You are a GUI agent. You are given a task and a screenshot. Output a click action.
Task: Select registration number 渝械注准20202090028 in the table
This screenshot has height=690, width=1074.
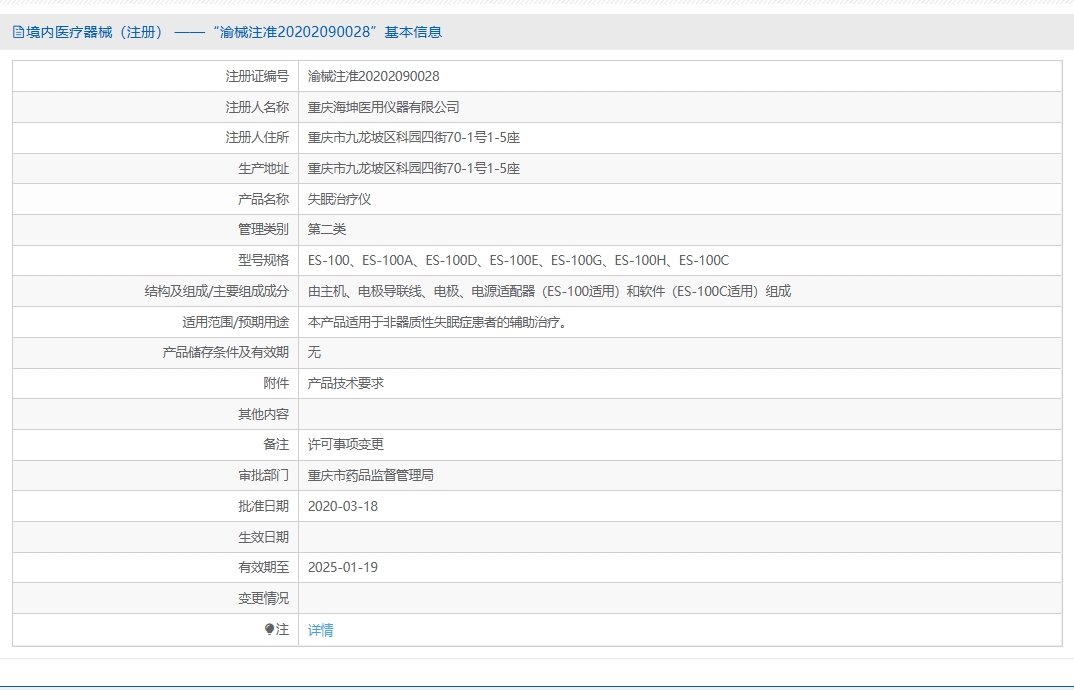373,76
